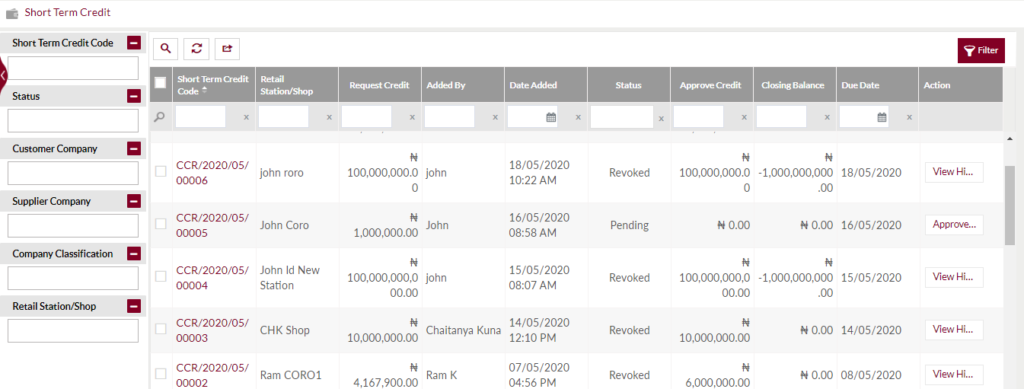Click the Filter button
The width and height of the screenshot is (1024, 389).
point(981,50)
